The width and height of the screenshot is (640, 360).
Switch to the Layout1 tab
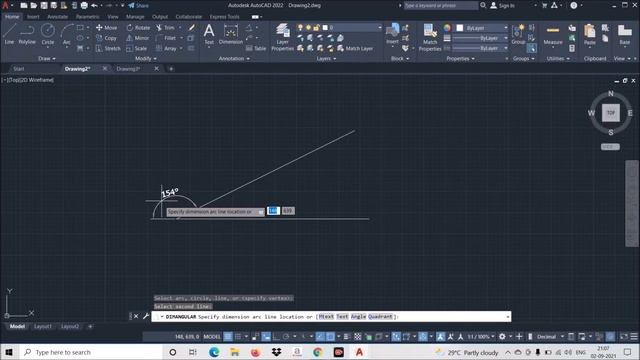point(43,327)
